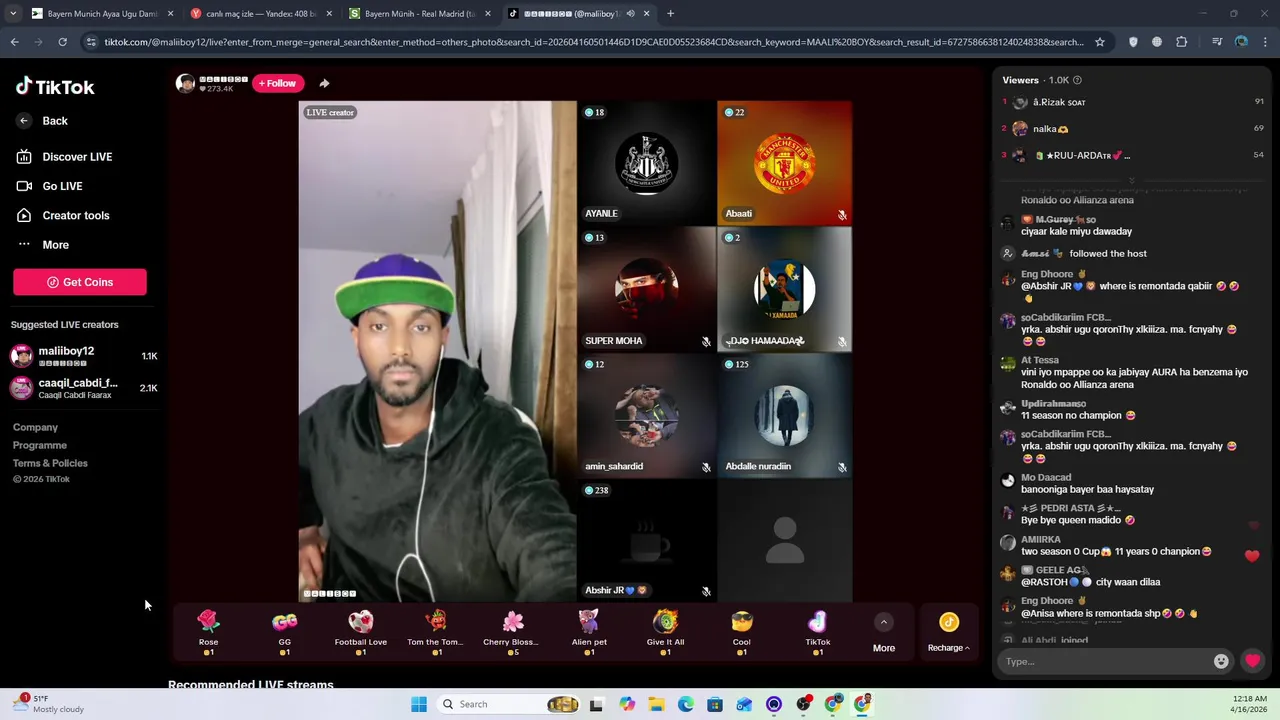Image resolution: width=1280 pixels, height=720 pixels.
Task: Open Discover LIVE in sidebar
Action: [63, 157]
